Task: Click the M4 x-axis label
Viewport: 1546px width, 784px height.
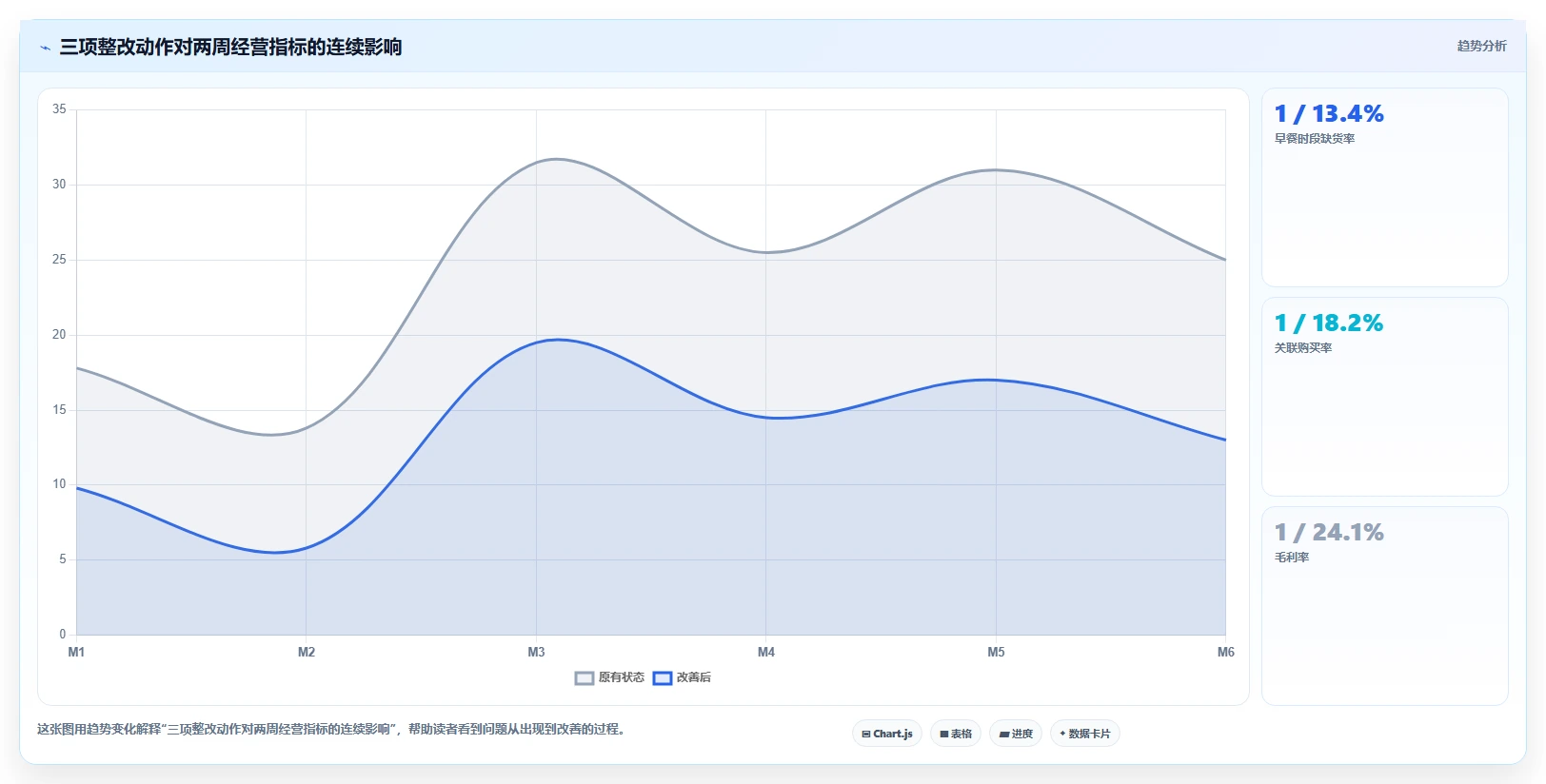Action: [766, 652]
